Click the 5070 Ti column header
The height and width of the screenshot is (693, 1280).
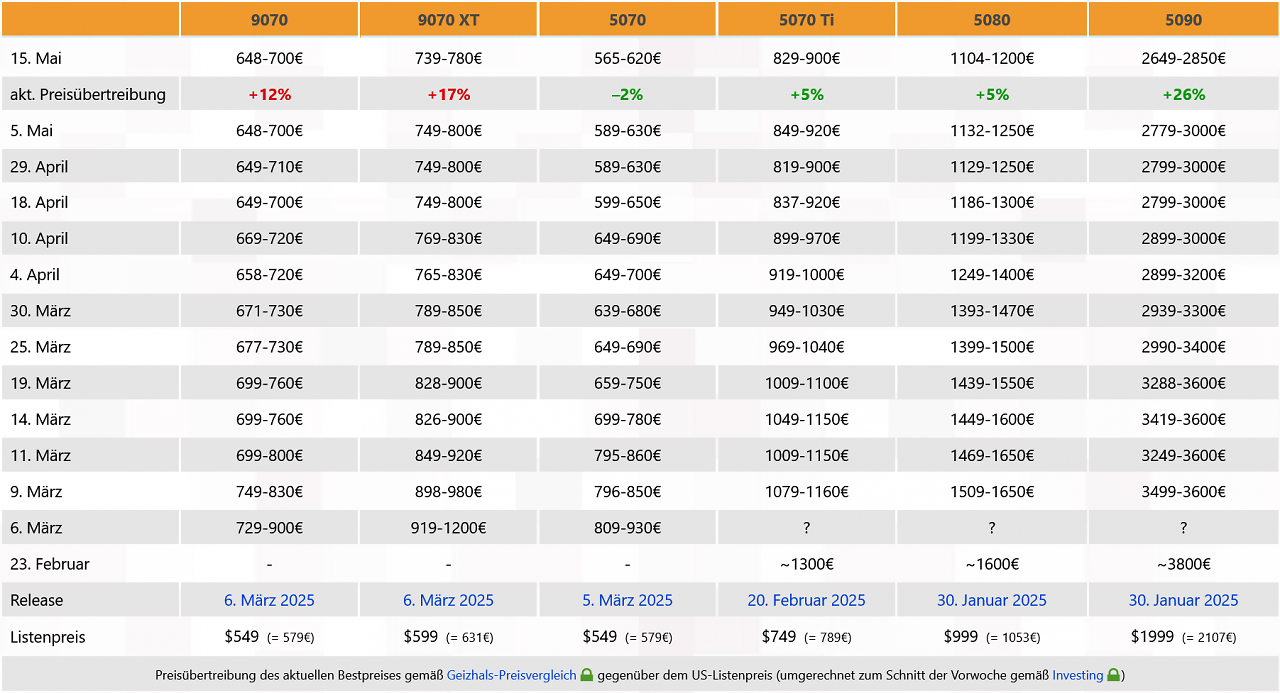pos(806,19)
